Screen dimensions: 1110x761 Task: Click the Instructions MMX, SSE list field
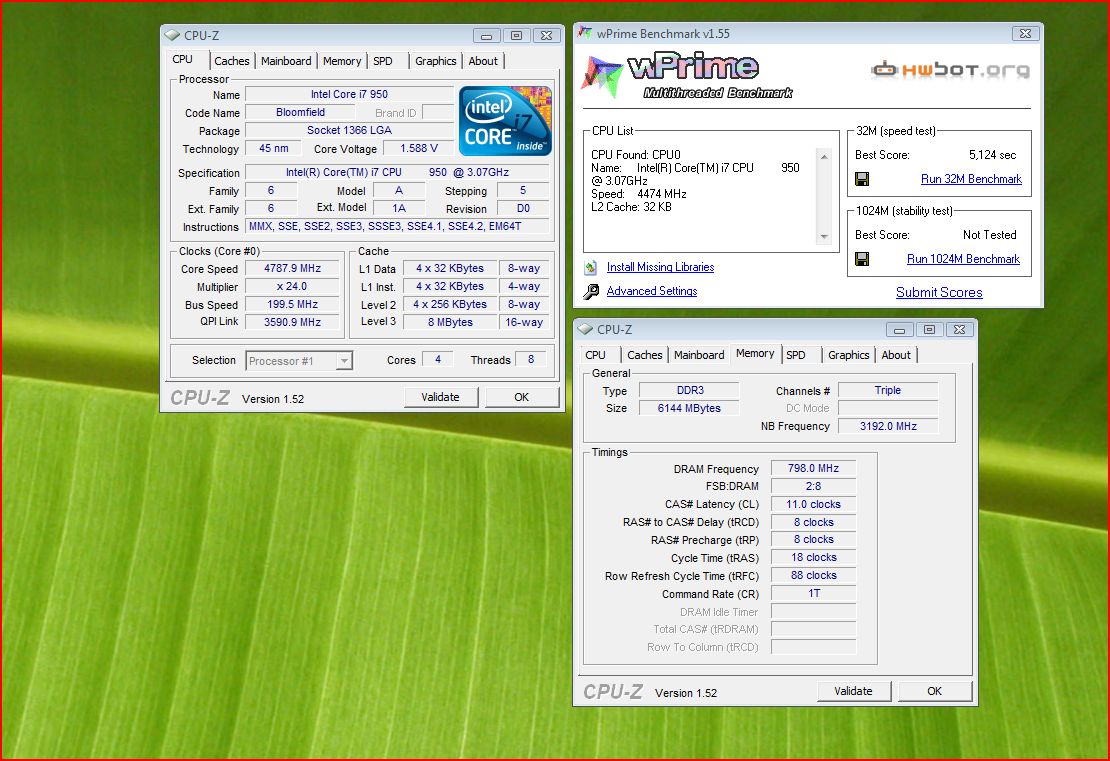click(397, 227)
